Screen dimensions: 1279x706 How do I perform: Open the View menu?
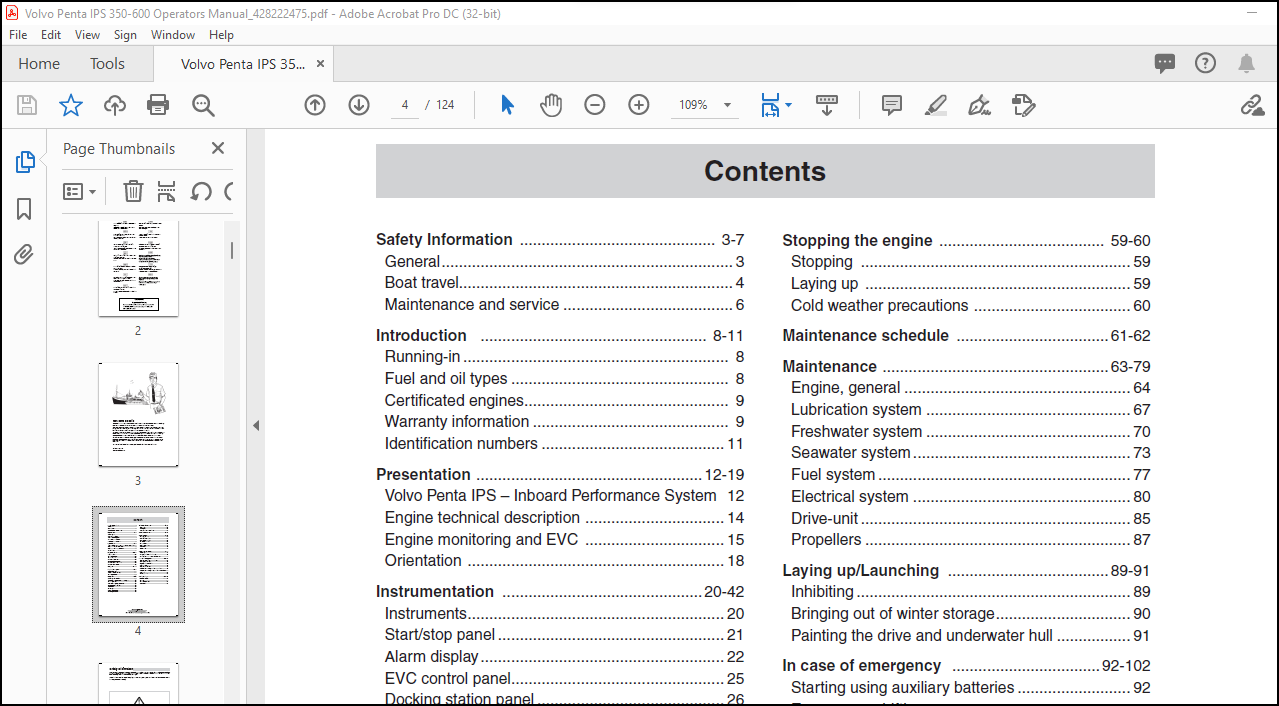point(88,34)
